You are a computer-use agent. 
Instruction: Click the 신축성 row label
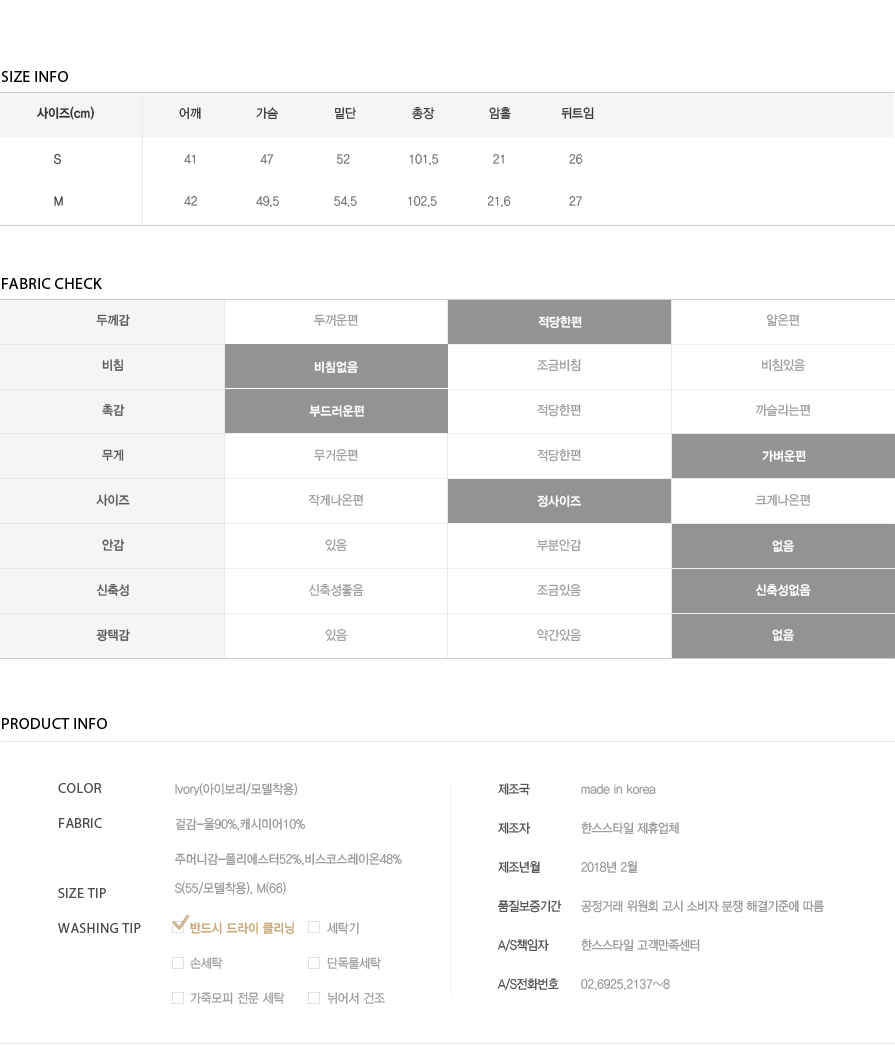pos(112,590)
